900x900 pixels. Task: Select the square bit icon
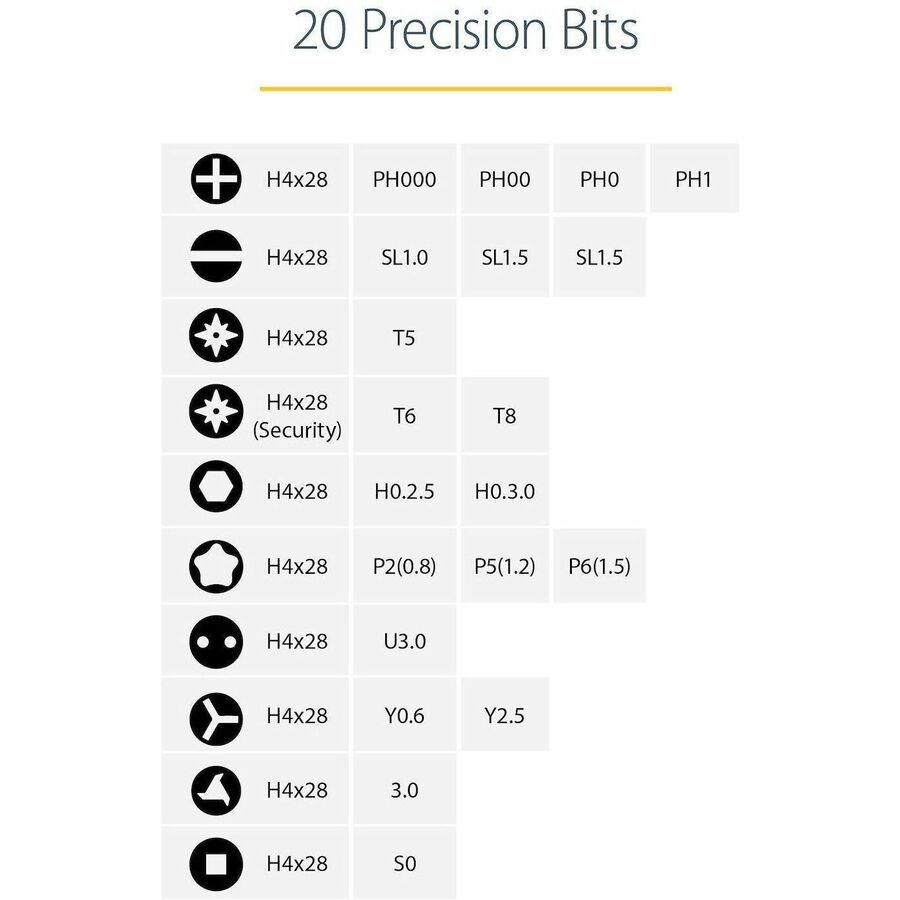click(216, 863)
